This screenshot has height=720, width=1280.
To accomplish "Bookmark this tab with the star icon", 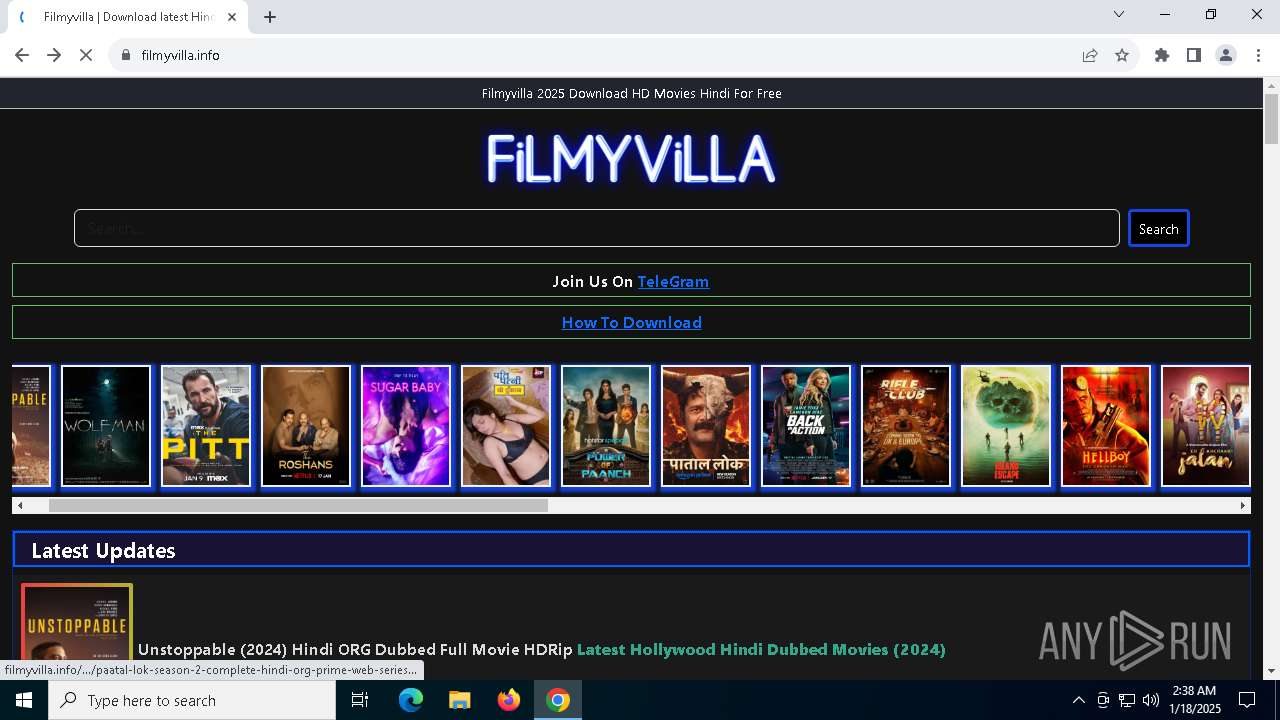I will pos(1122,55).
